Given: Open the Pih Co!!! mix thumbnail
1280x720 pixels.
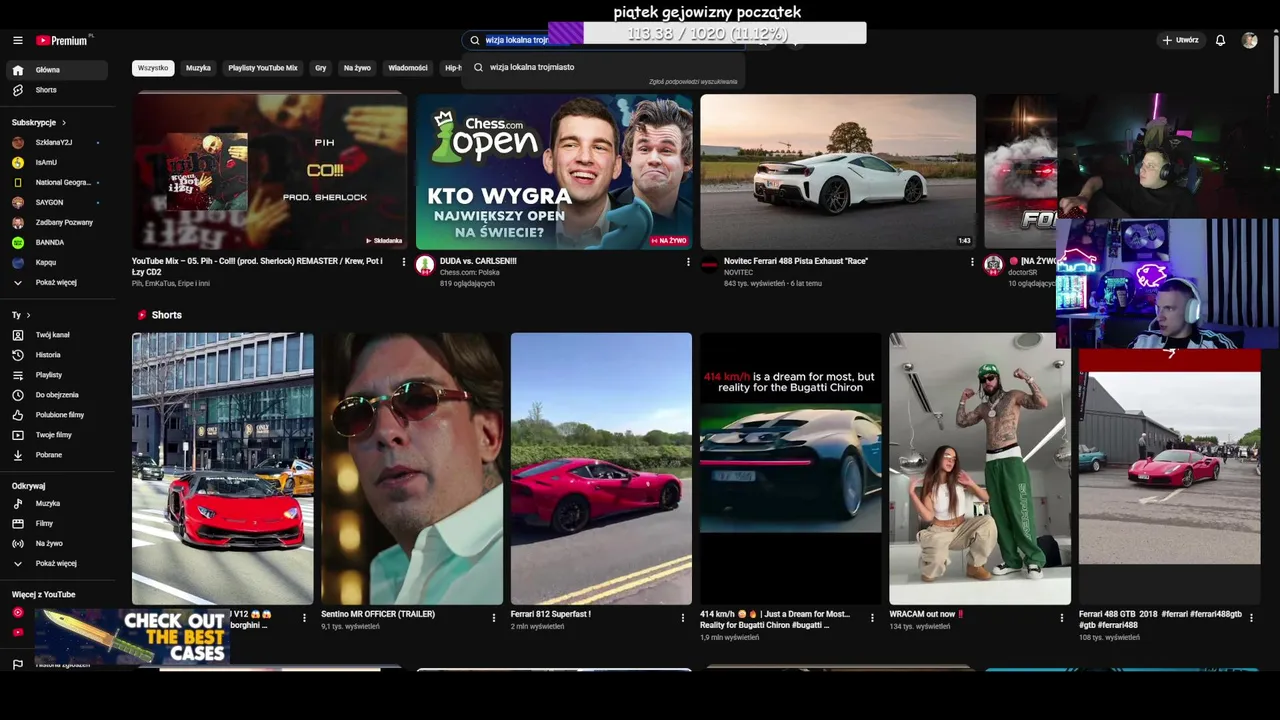Looking at the screenshot, I should [x=270, y=171].
